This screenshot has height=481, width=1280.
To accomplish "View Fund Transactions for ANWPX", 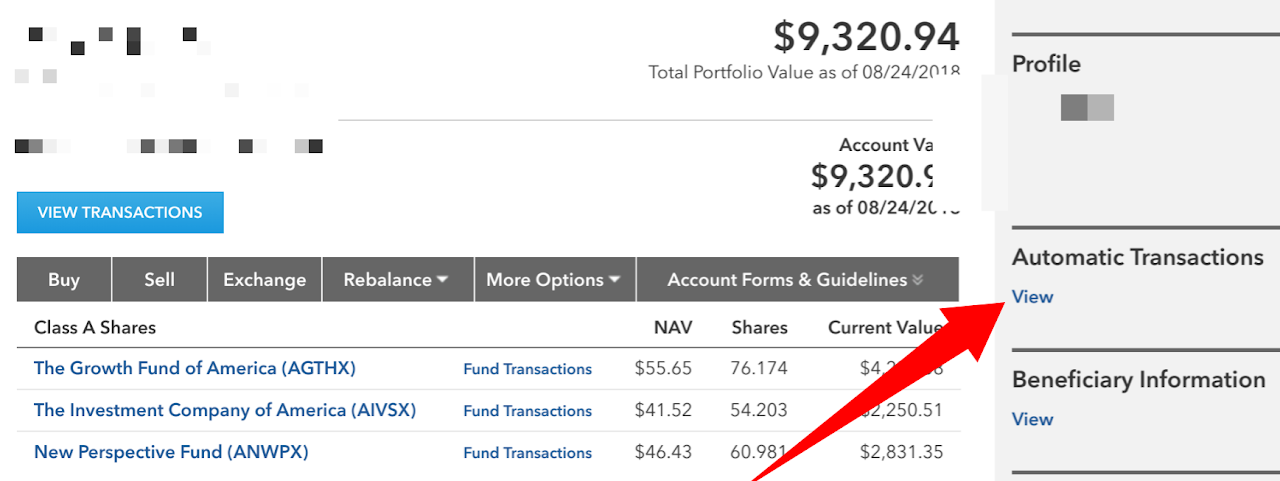I will point(528,453).
